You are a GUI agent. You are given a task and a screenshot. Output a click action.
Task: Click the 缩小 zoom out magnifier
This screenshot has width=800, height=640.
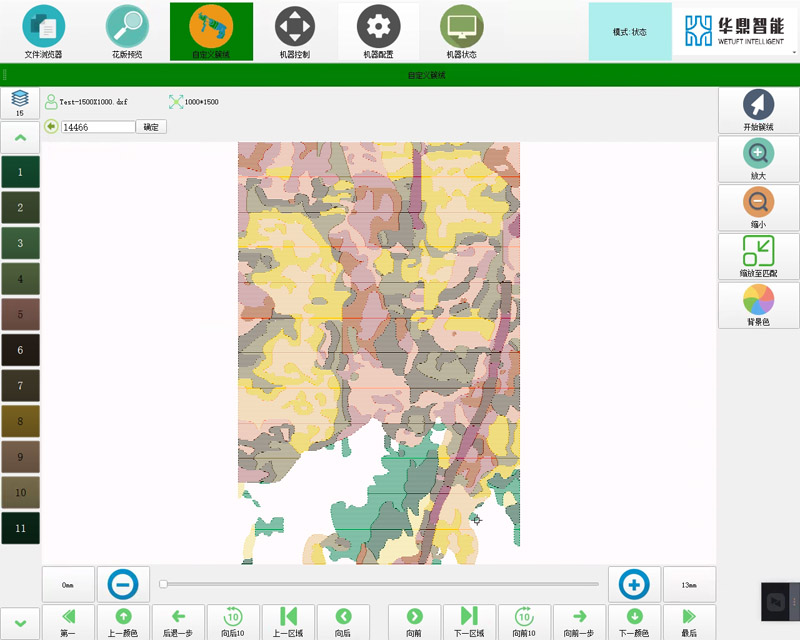759,207
